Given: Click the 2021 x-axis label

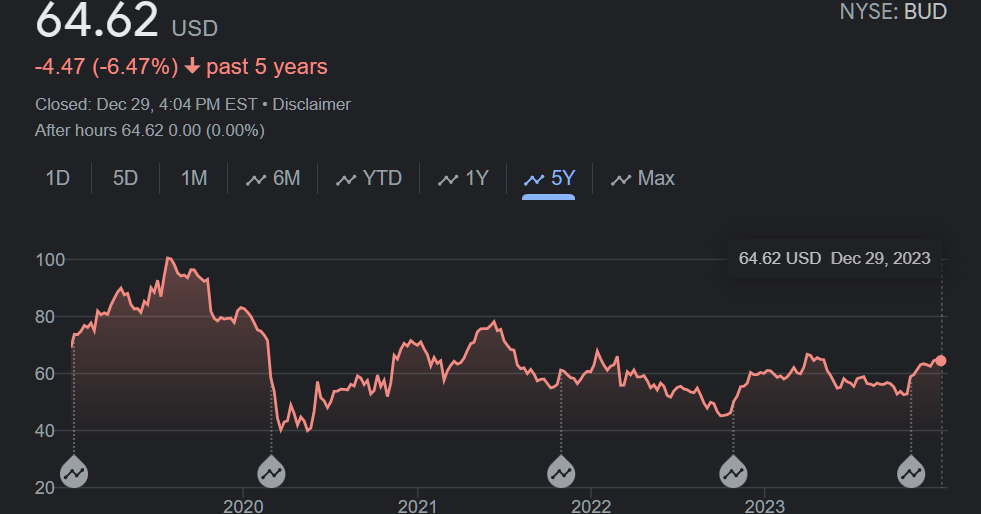Looking at the screenshot, I should 417,505.
